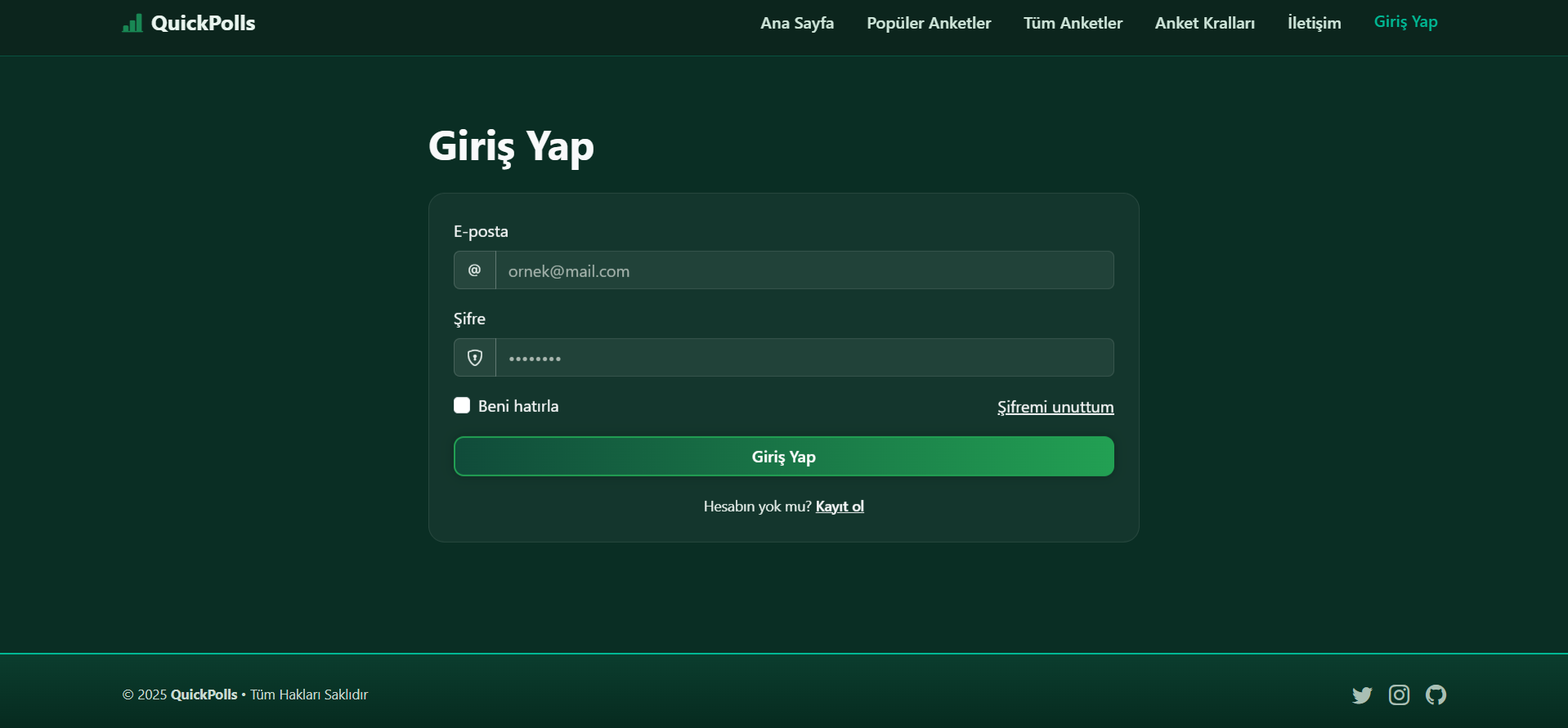Click the QuickPolls bar chart logo icon

pos(132,23)
